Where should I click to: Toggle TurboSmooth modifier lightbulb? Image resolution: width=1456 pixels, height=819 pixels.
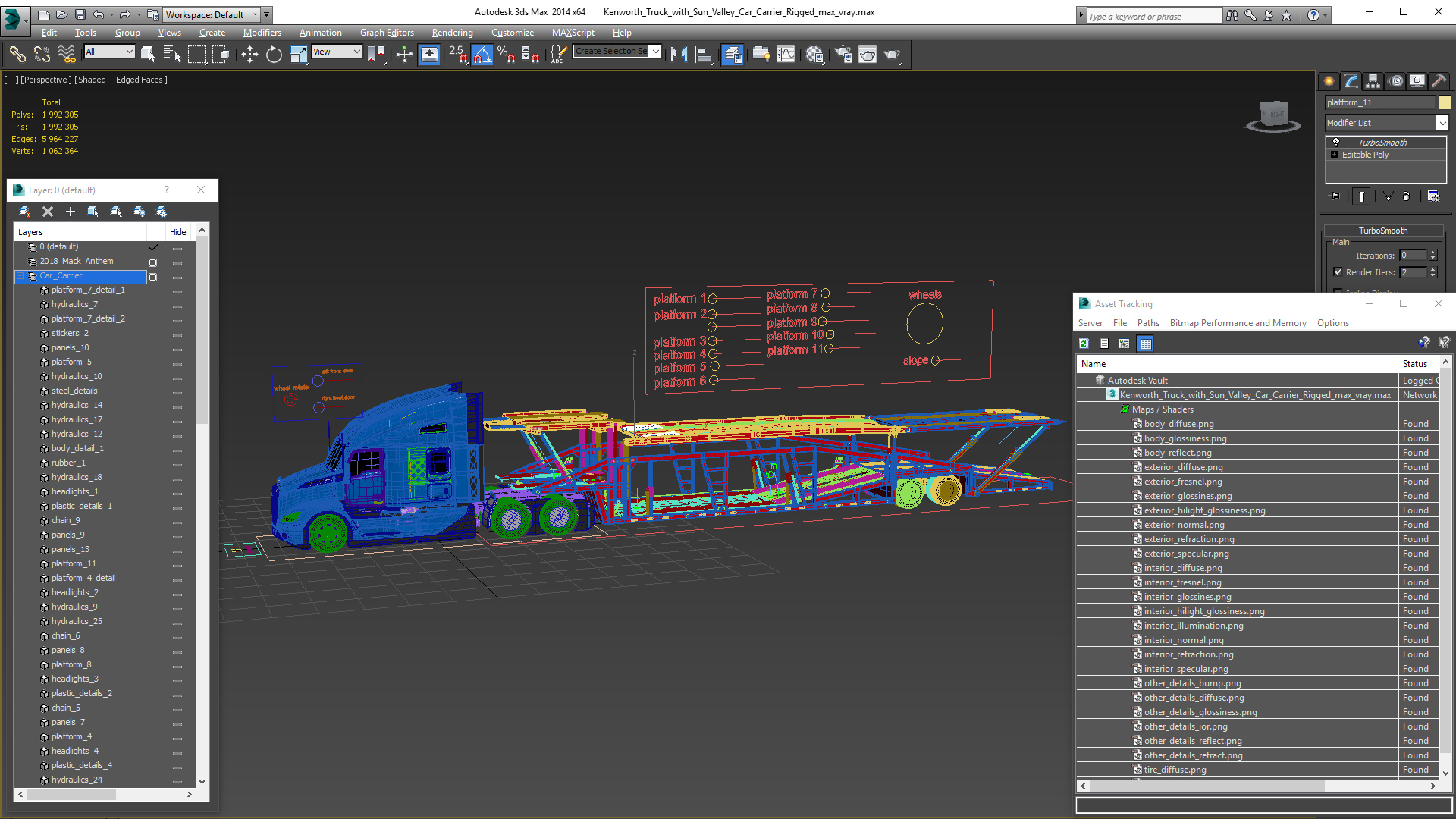1335,142
